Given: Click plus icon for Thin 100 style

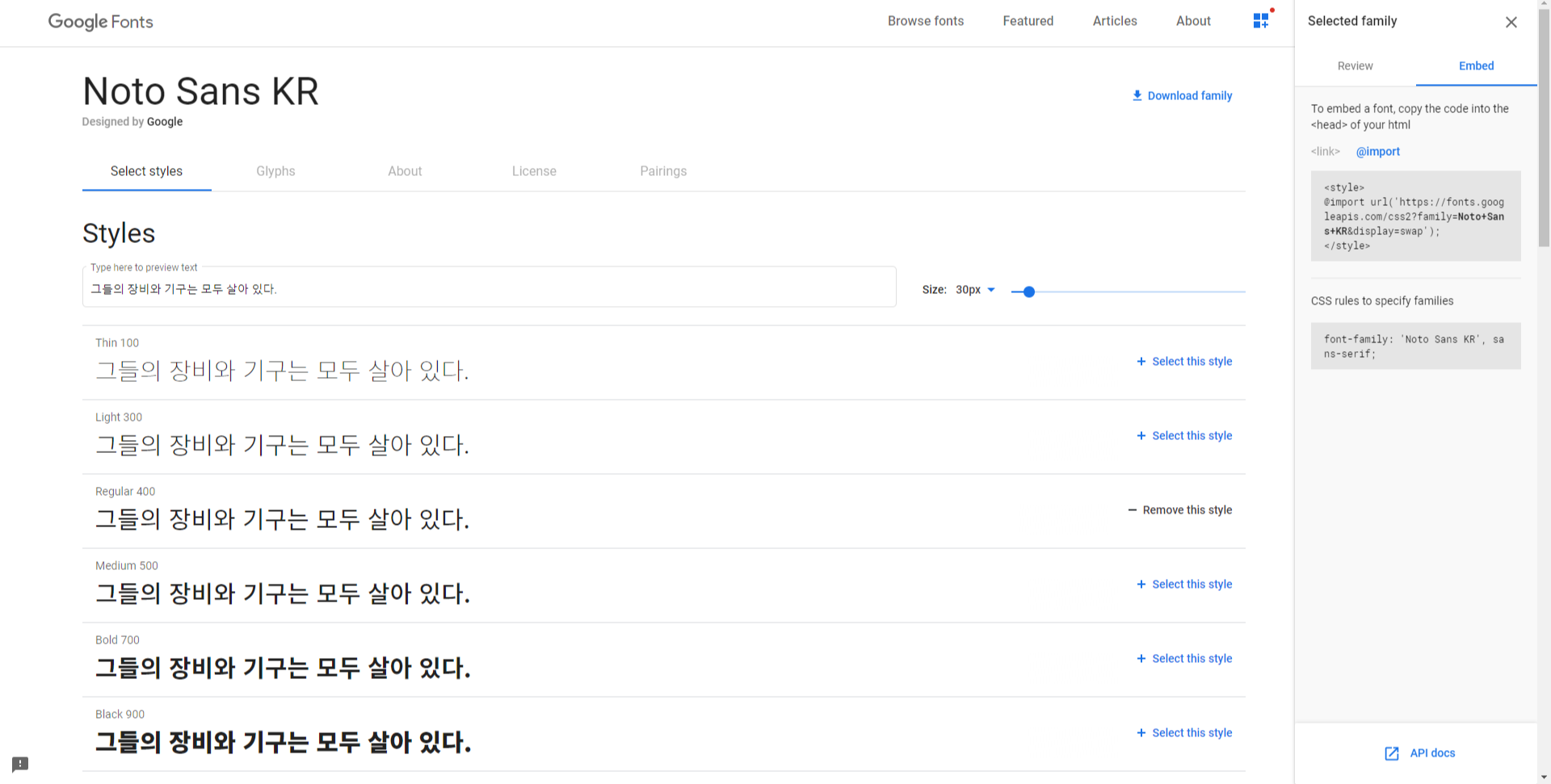Looking at the screenshot, I should [1141, 362].
